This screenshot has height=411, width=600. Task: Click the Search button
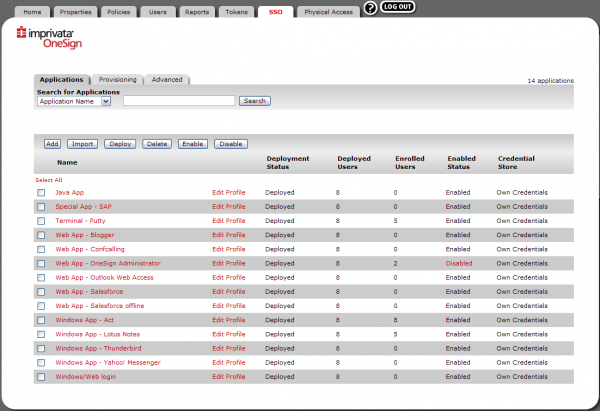[x=255, y=101]
